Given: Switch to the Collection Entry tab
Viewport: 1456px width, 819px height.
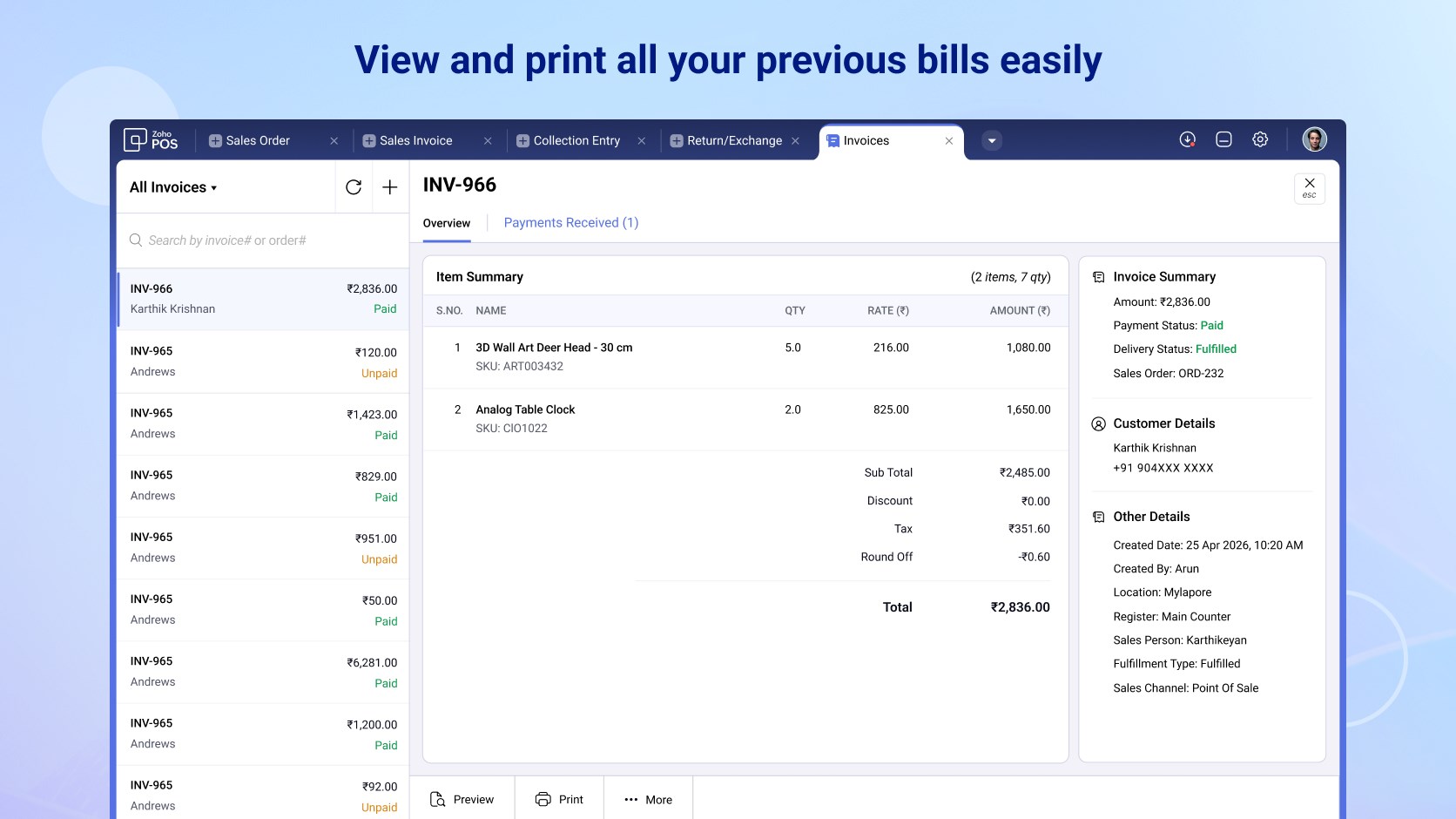Looking at the screenshot, I should (576, 141).
